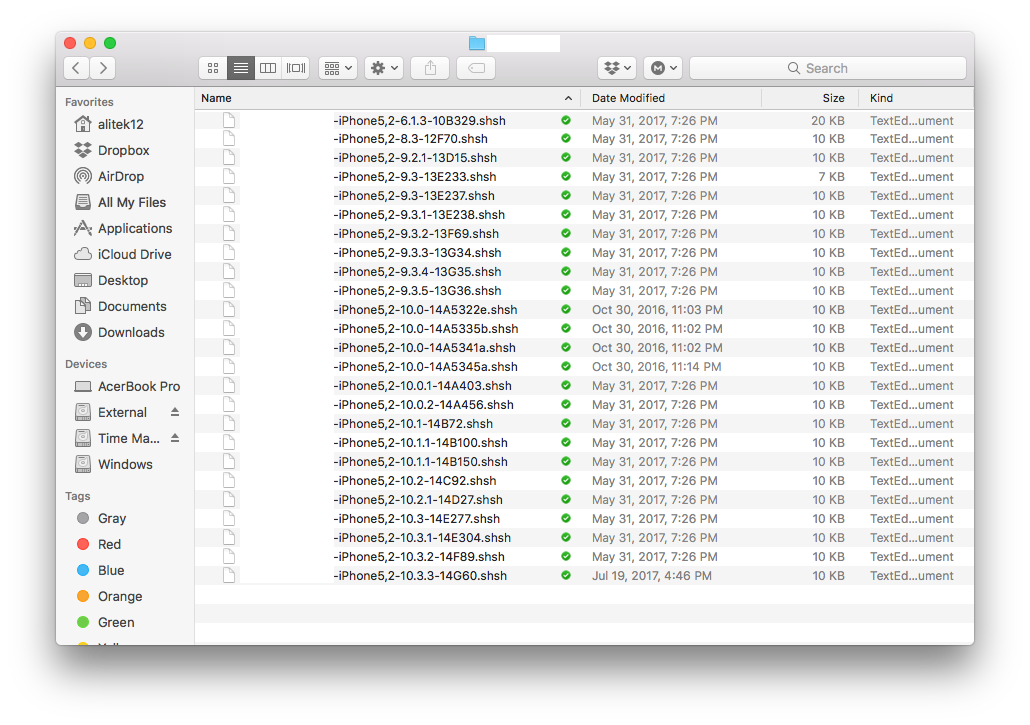Switch to Cover Flow view
1030x725 pixels.
(x=296, y=68)
